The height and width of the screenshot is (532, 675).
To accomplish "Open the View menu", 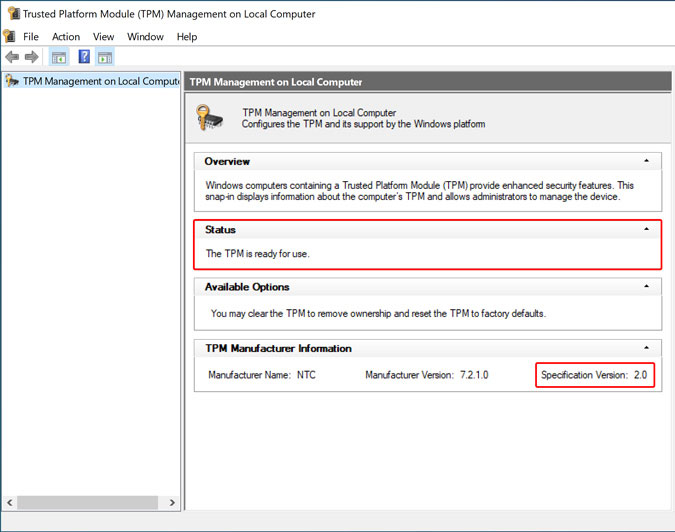I will coord(103,37).
